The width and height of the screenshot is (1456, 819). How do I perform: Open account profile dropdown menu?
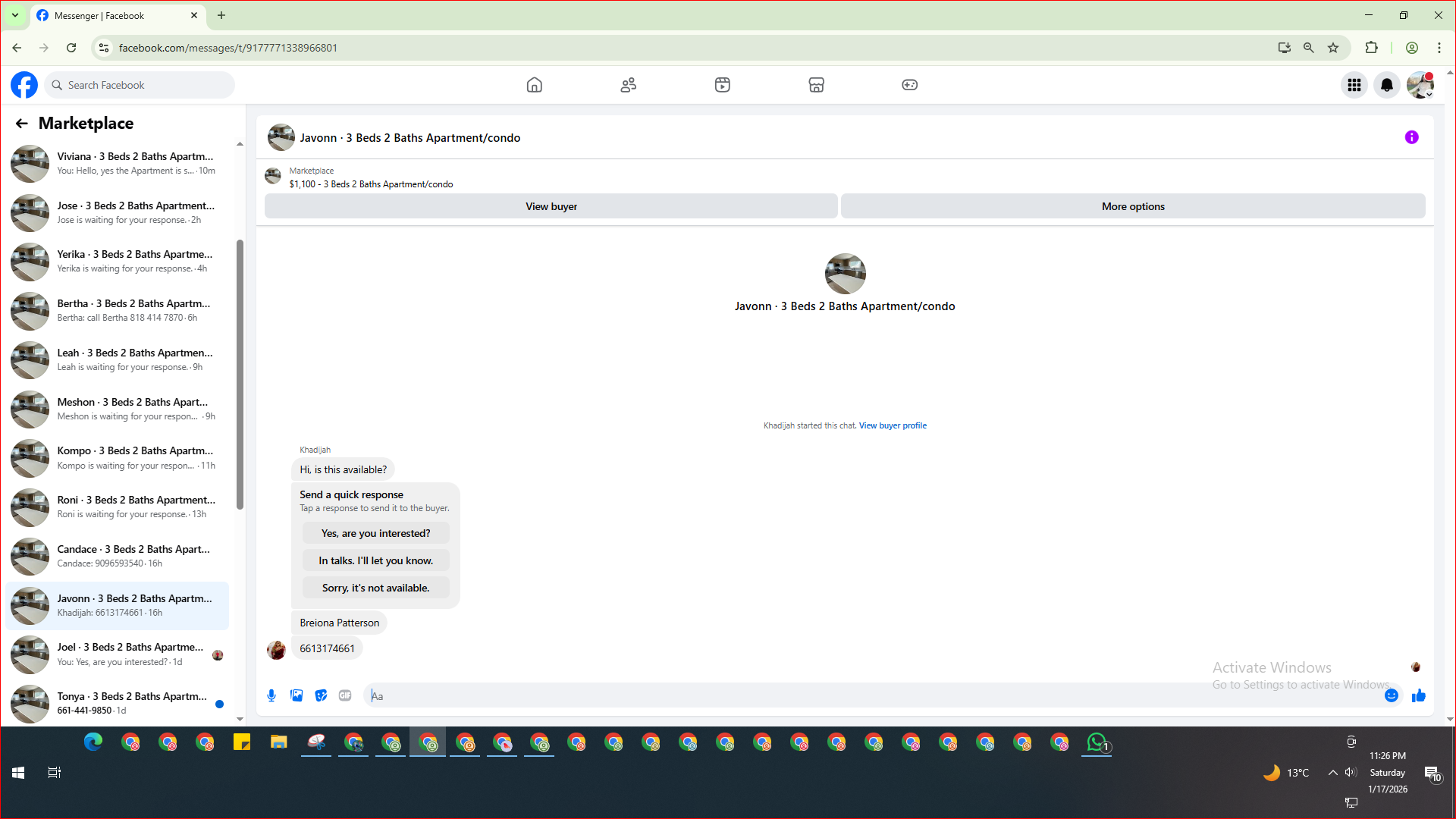pos(1420,85)
